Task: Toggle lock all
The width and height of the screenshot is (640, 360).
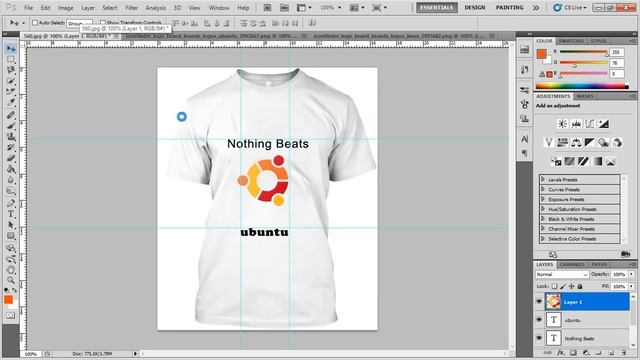Action: click(x=580, y=287)
